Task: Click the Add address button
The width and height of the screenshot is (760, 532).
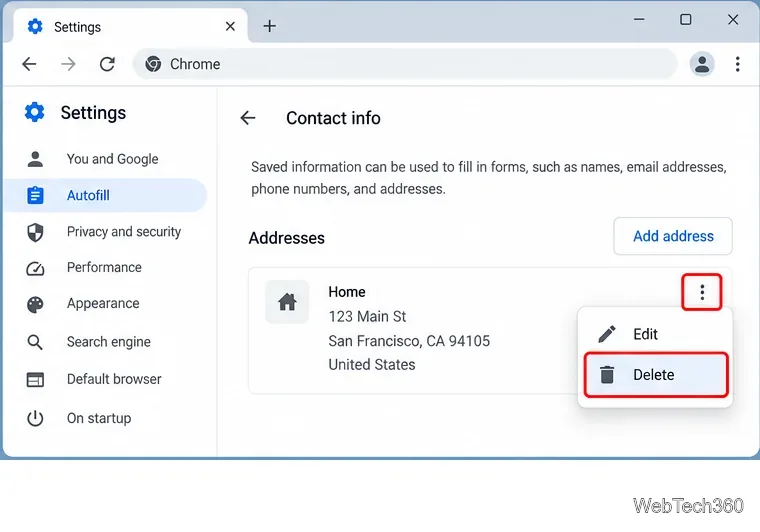Action: click(673, 236)
